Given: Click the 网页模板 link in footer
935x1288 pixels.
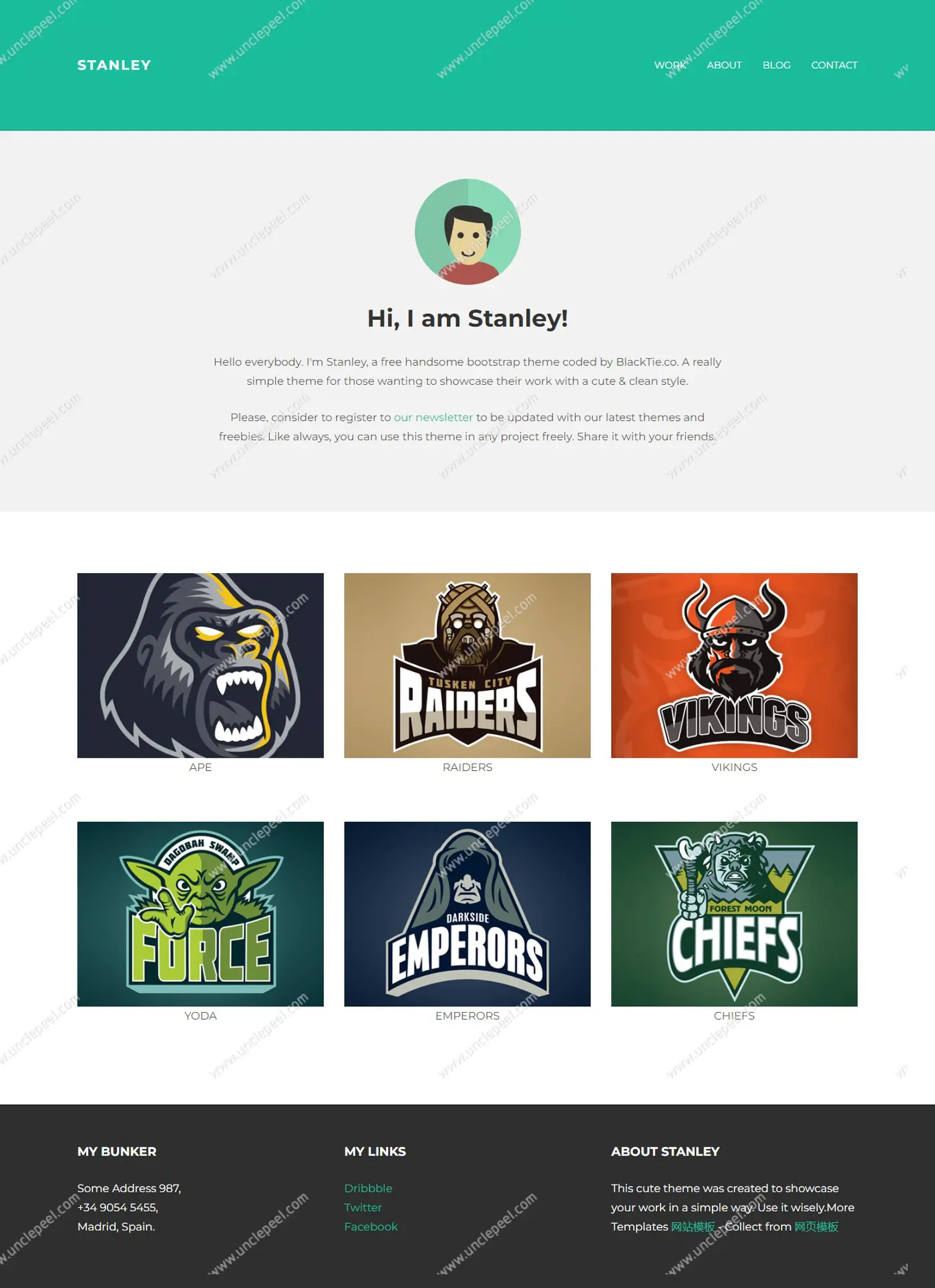Looking at the screenshot, I should click(x=816, y=1227).
